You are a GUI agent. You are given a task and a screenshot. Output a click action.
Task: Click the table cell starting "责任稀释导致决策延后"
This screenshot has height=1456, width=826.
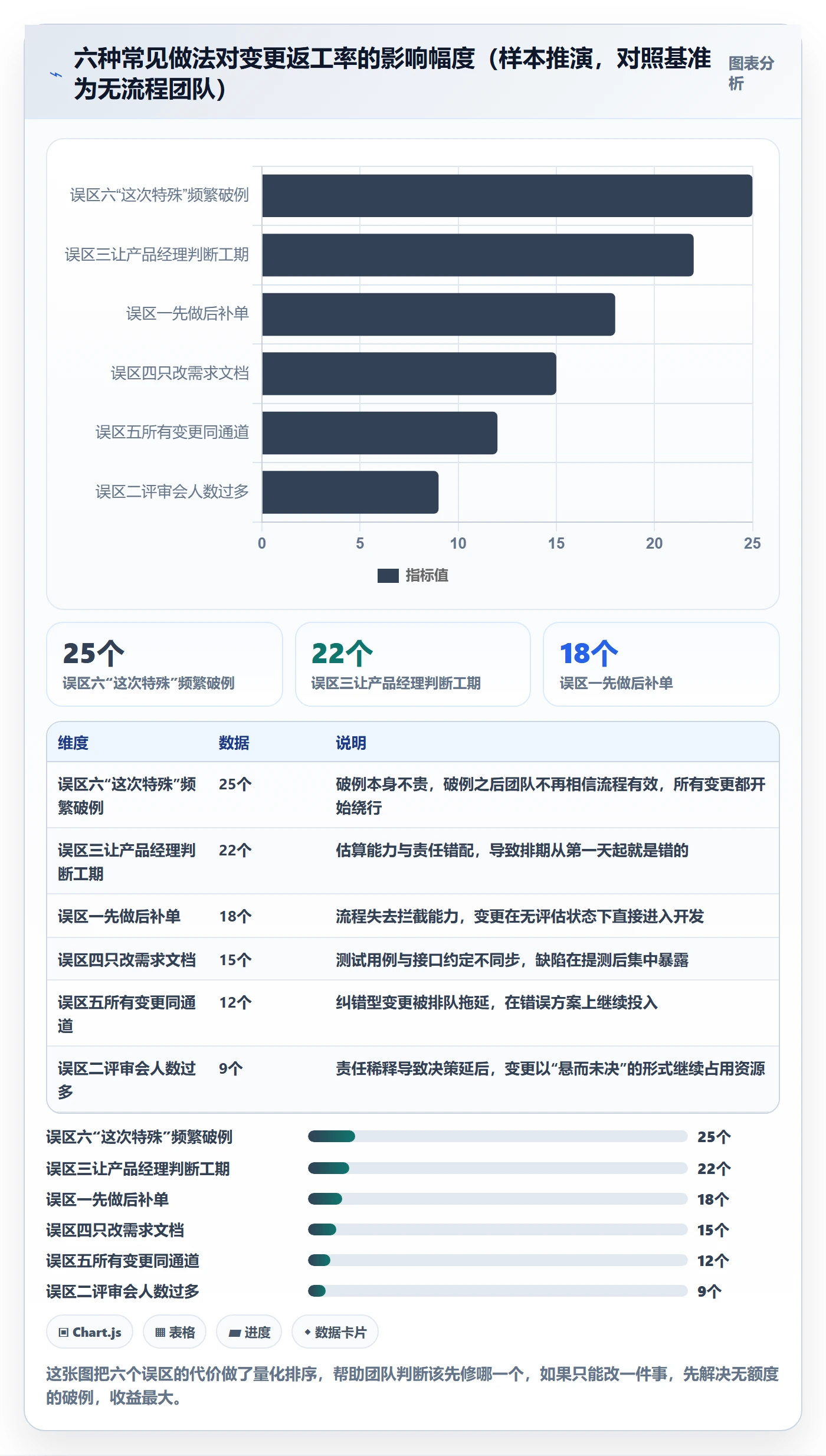552,1080
